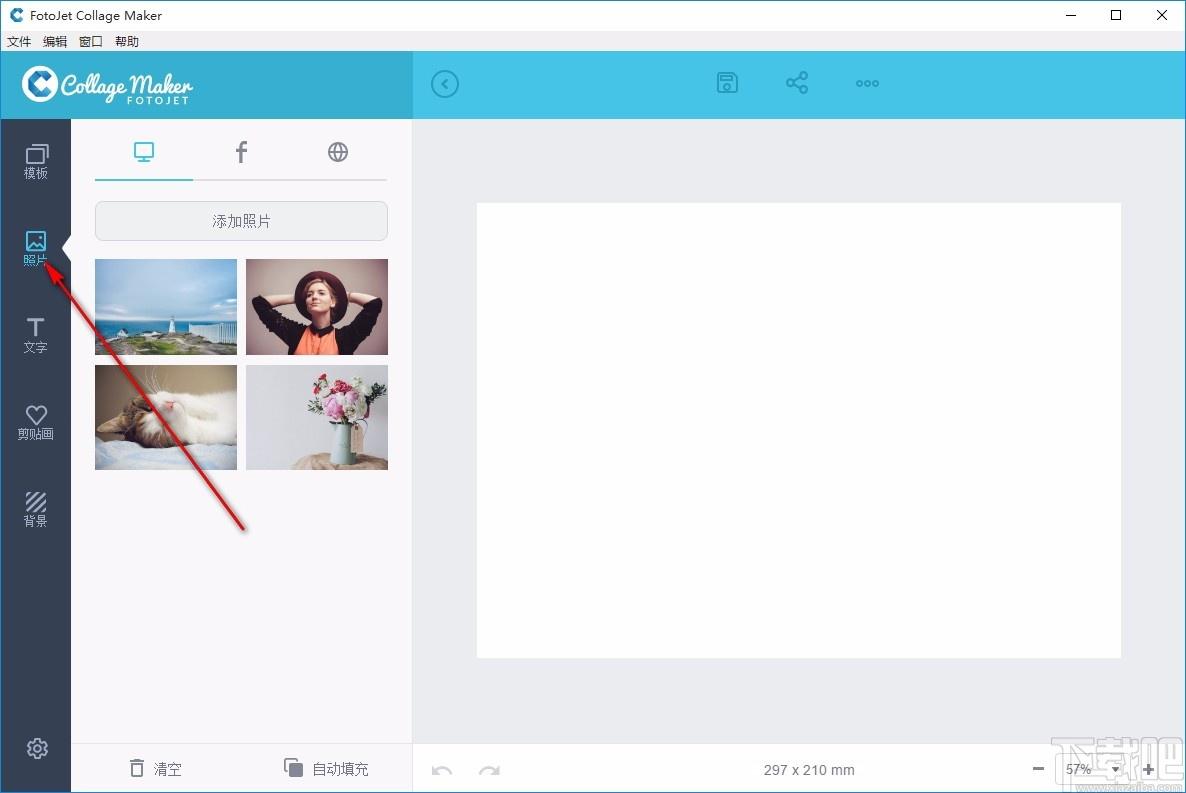Open the 剪贴画 clipart panel
The height and width of the screenshot is (793, 1186).
36,422
